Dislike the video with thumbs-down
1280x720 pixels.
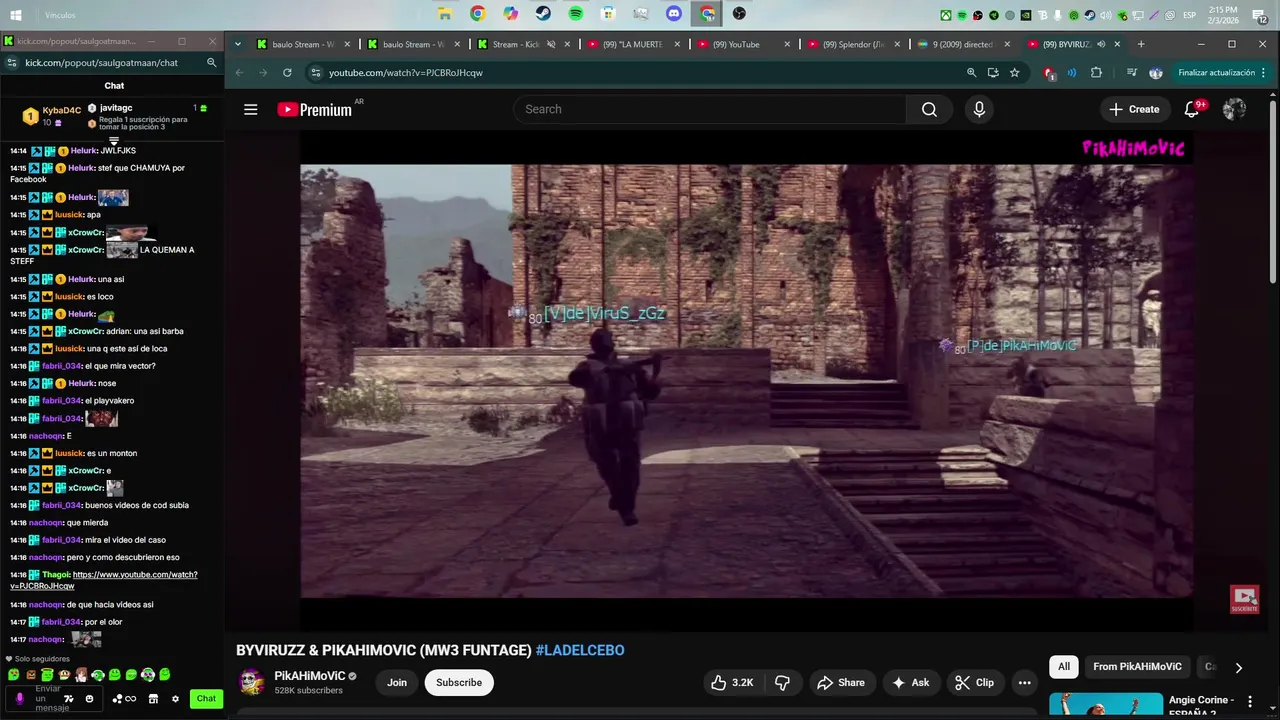pyautogui.click(x=783, y=682)
